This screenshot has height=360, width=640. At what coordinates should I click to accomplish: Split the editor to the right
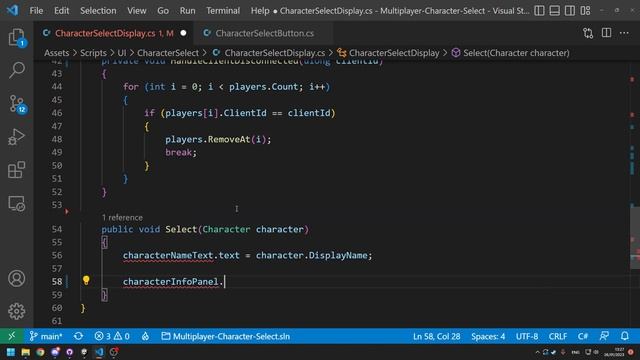click(607, 33)
